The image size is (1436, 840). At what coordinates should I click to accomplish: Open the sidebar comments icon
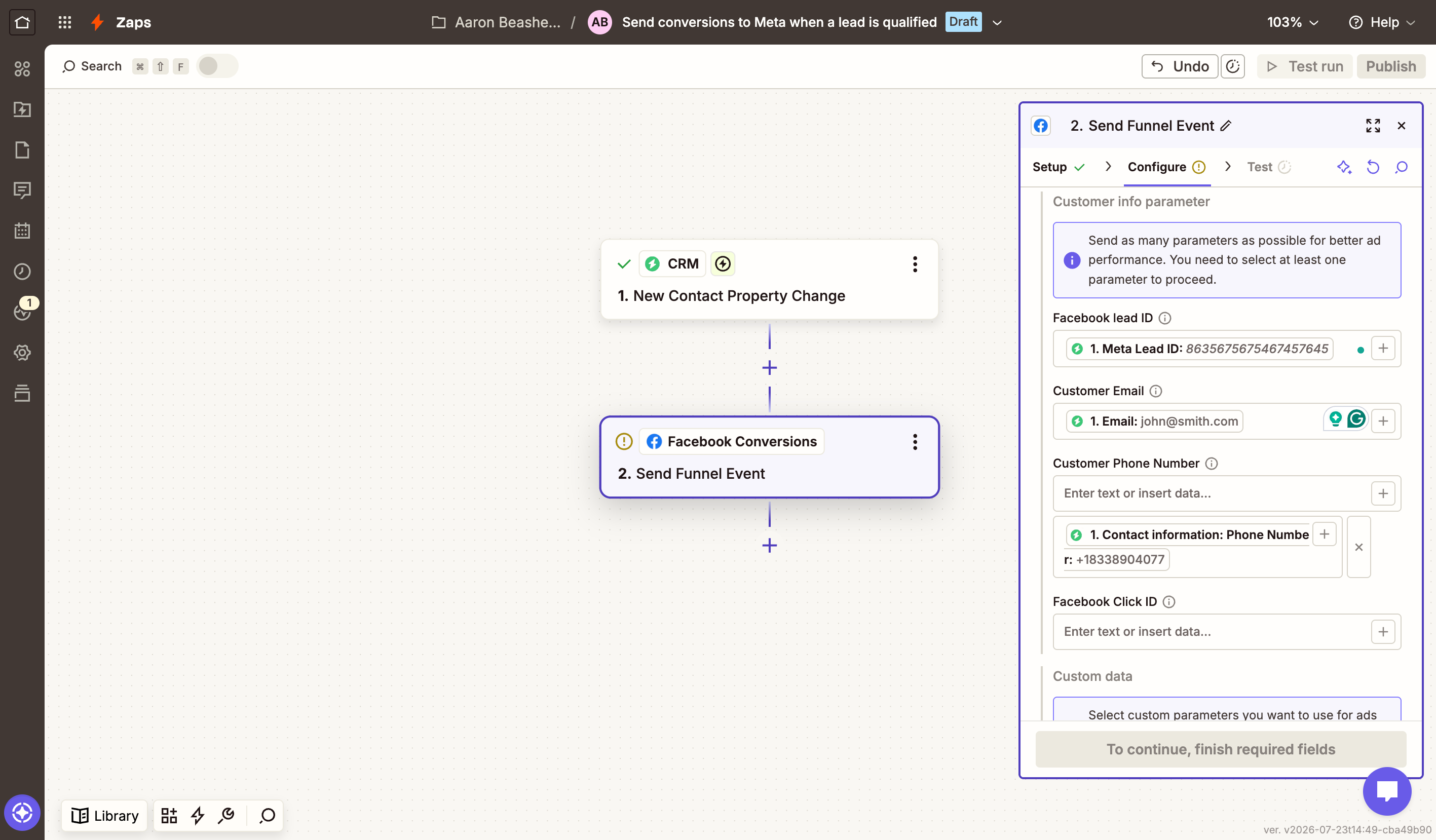coord(22,190)
